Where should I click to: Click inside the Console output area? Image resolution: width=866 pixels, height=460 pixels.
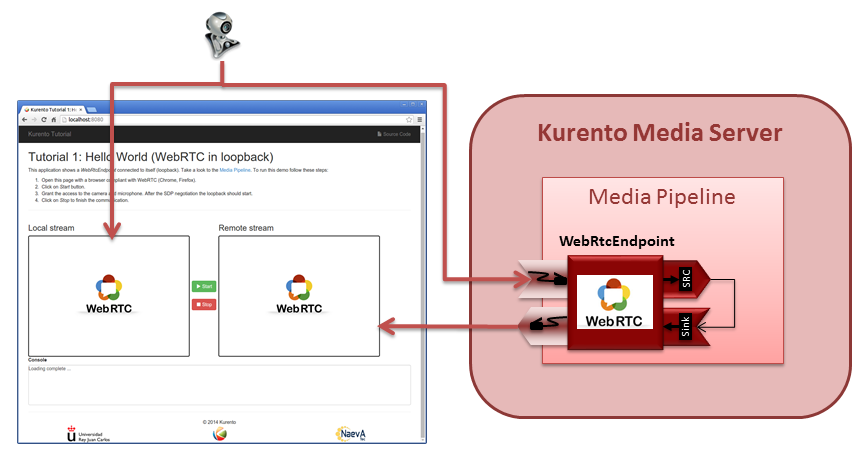219,385
